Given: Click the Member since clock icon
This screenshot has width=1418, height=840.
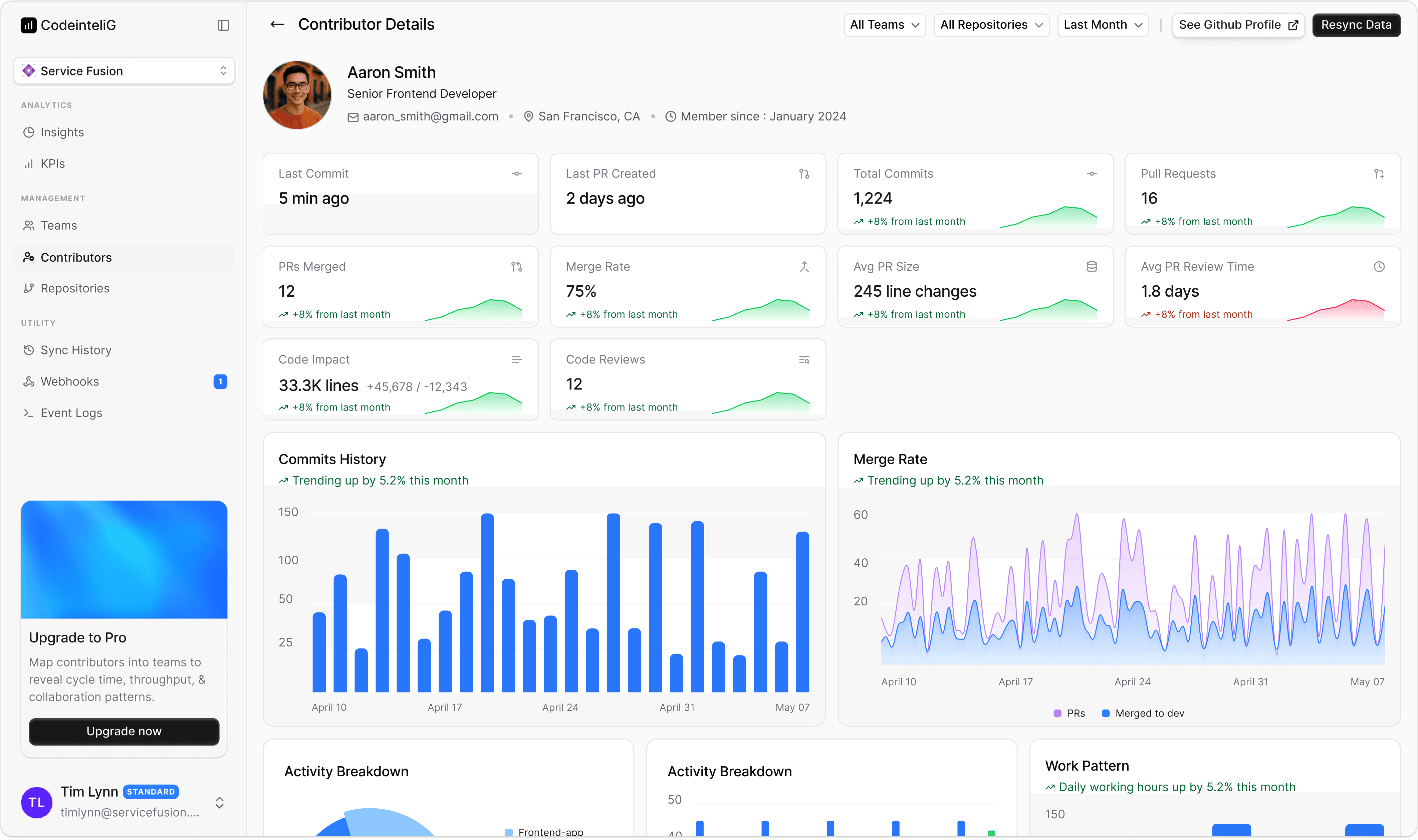Looking at the screenshot, I should tap(670, 116).
